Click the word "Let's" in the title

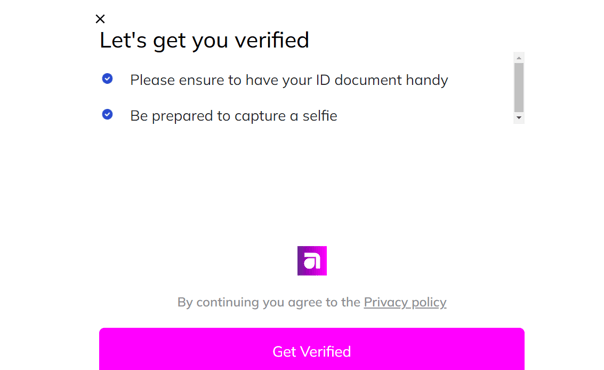coord(123,40)
